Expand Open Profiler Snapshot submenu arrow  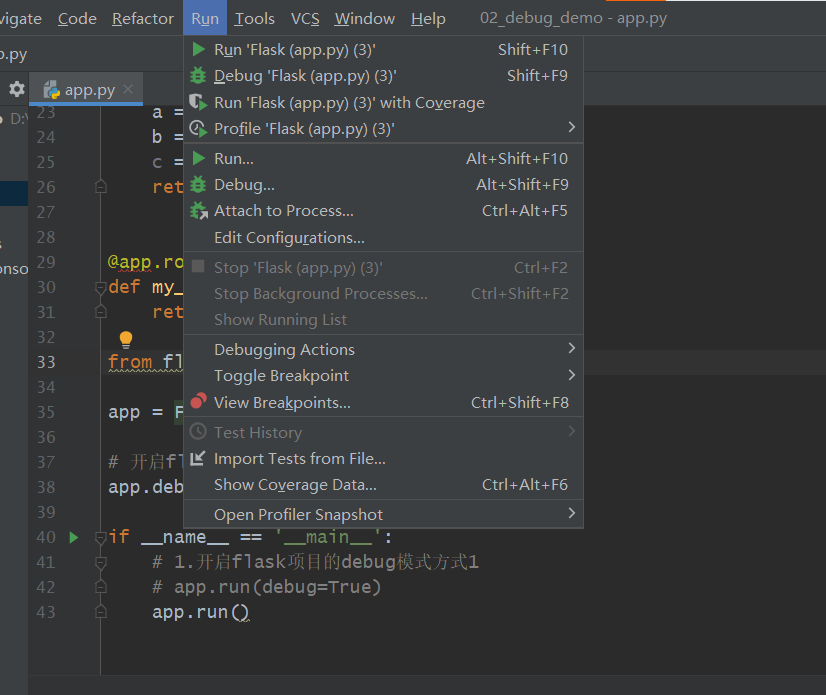point(572,513)
